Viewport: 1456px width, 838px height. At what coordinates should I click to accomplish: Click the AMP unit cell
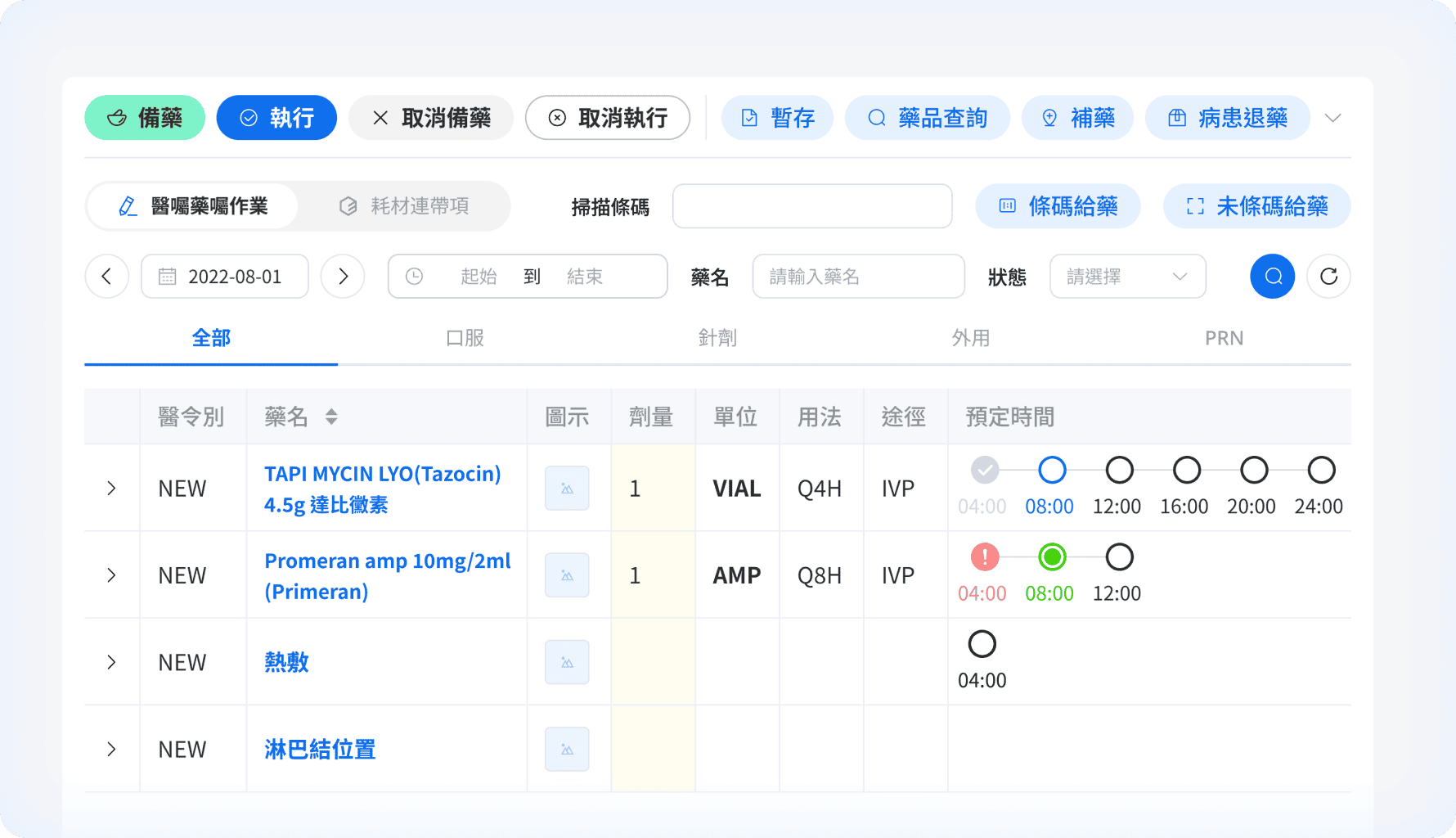coord(737,575)
